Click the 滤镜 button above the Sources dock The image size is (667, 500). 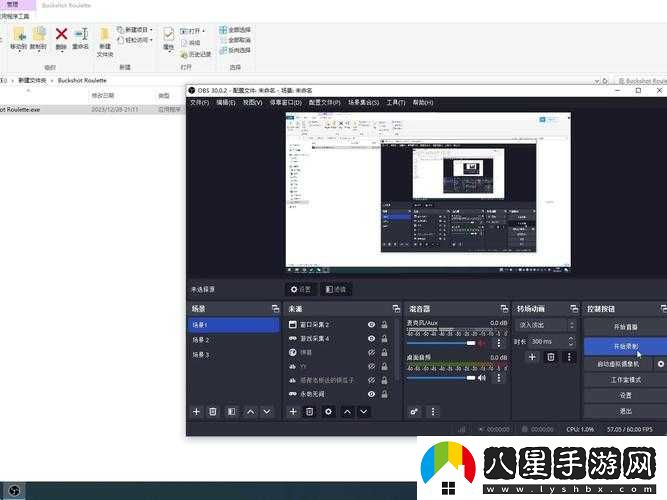pyautogui.click(x=336, y=289)
